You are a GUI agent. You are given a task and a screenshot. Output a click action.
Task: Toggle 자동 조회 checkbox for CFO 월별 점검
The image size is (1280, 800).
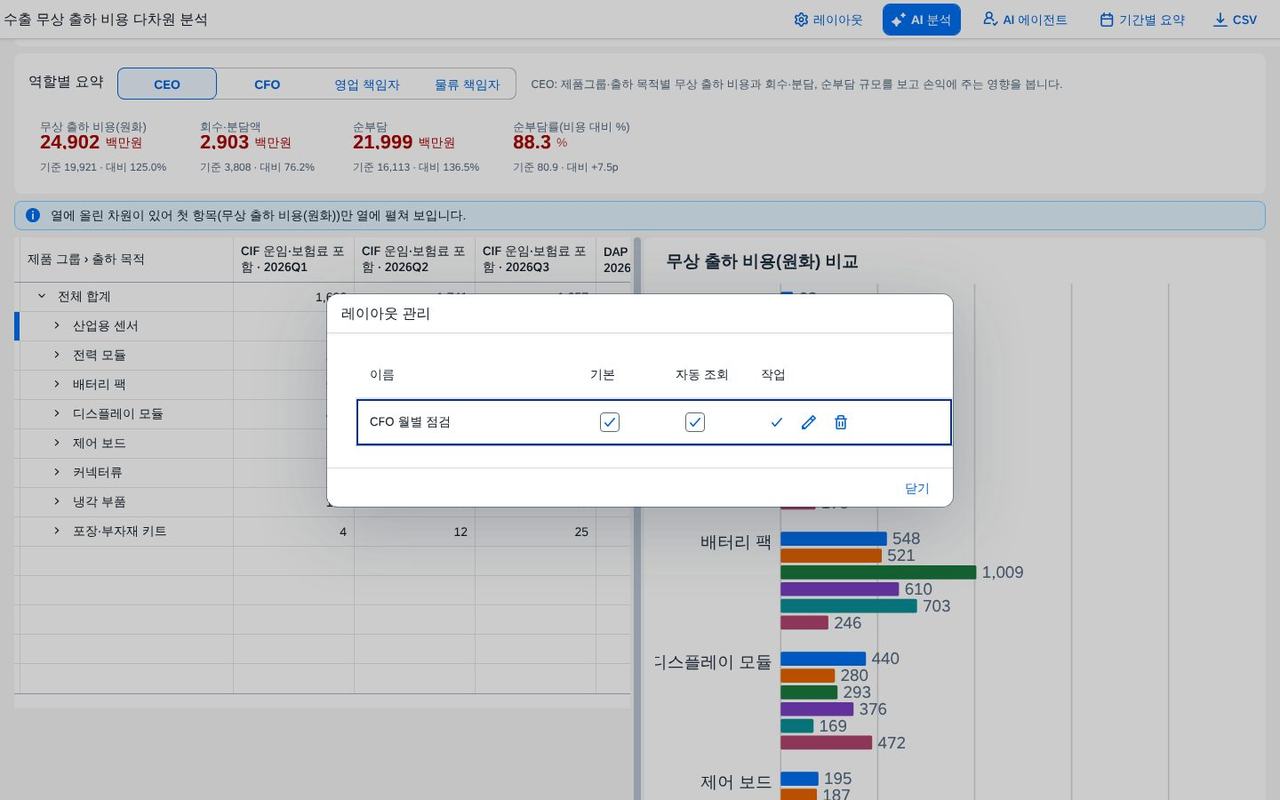tap(695, 422)
